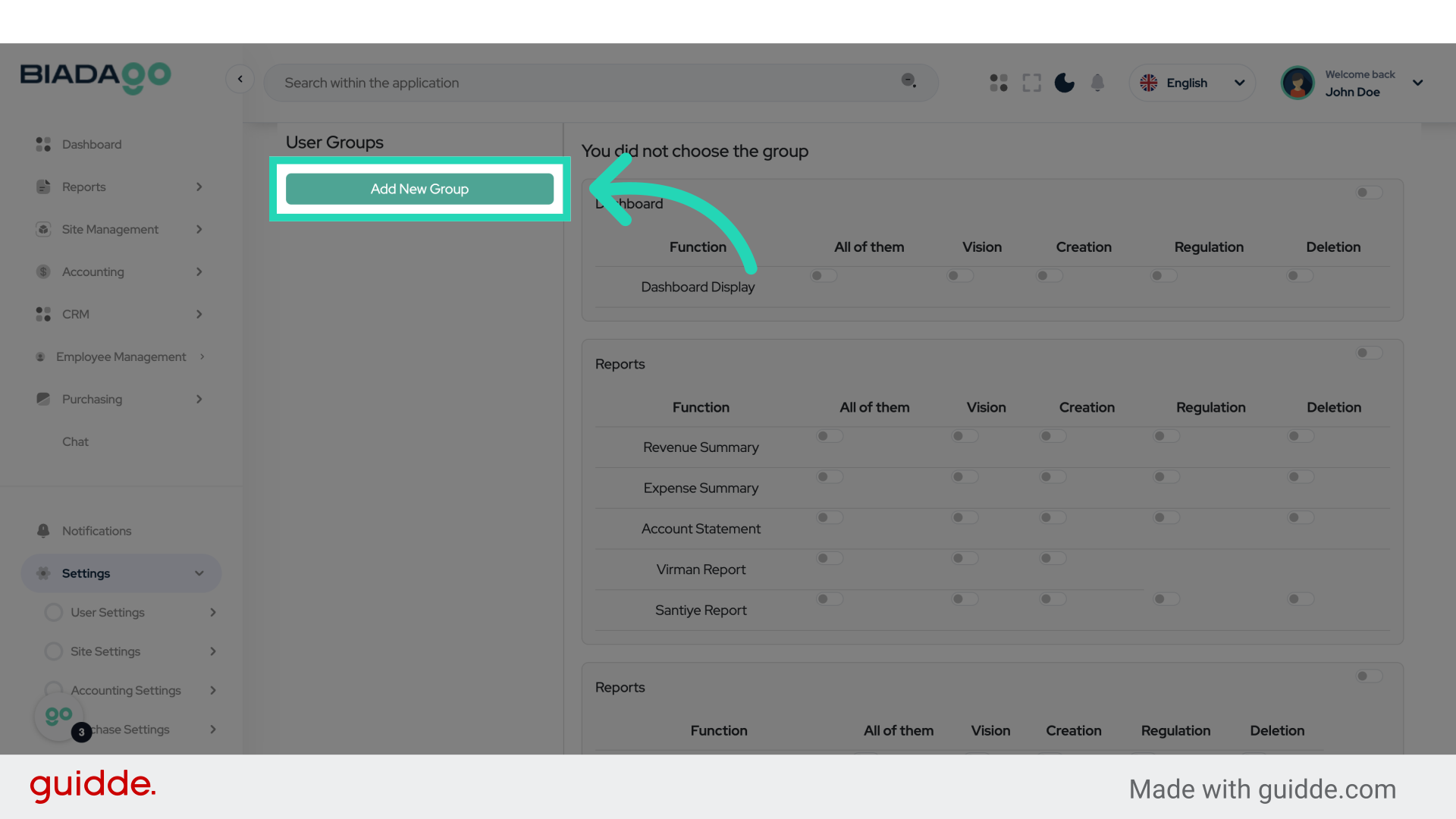The image size is (1456, 819).
Task: Toggle dark mode moon icon
Action: tap(1064, 83)
